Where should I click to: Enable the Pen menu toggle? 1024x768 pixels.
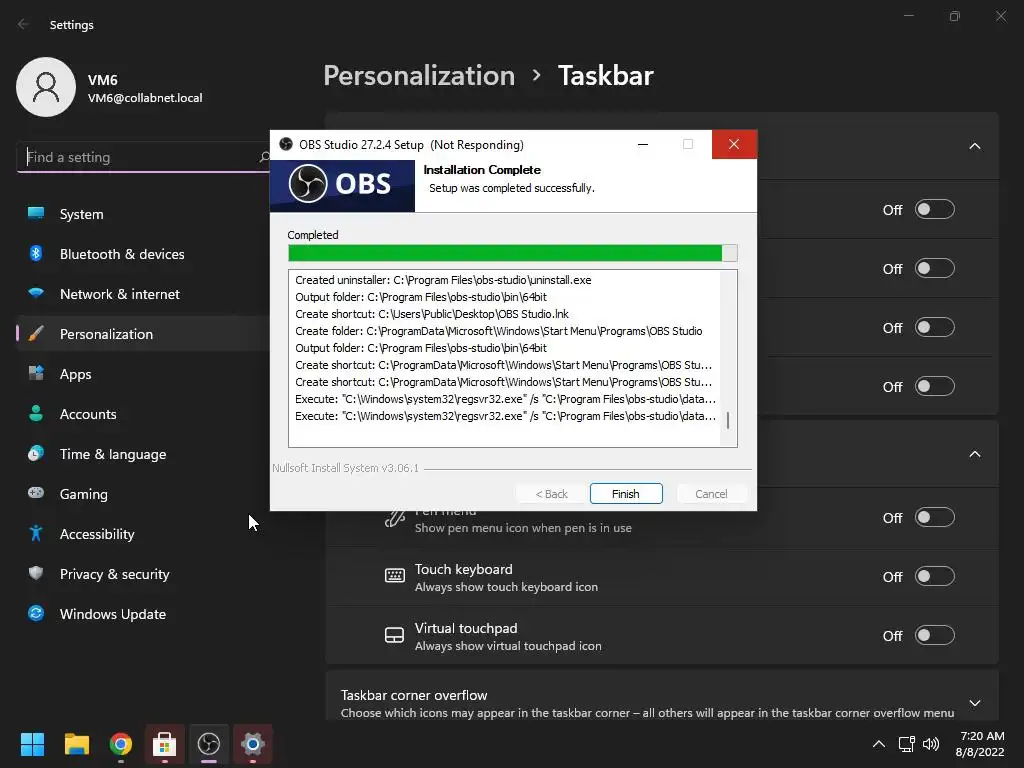(935, 517)
